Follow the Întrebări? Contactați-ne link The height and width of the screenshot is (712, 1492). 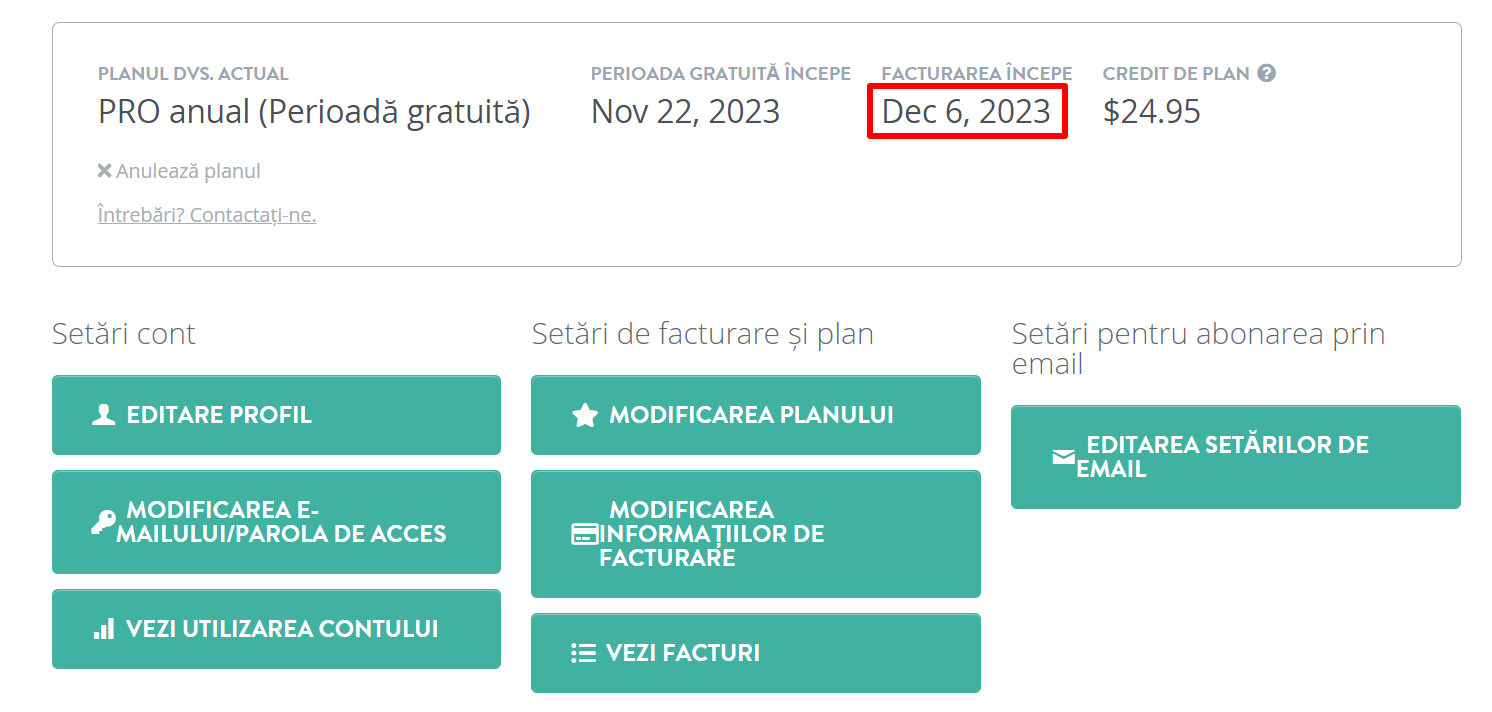[207, 214]
